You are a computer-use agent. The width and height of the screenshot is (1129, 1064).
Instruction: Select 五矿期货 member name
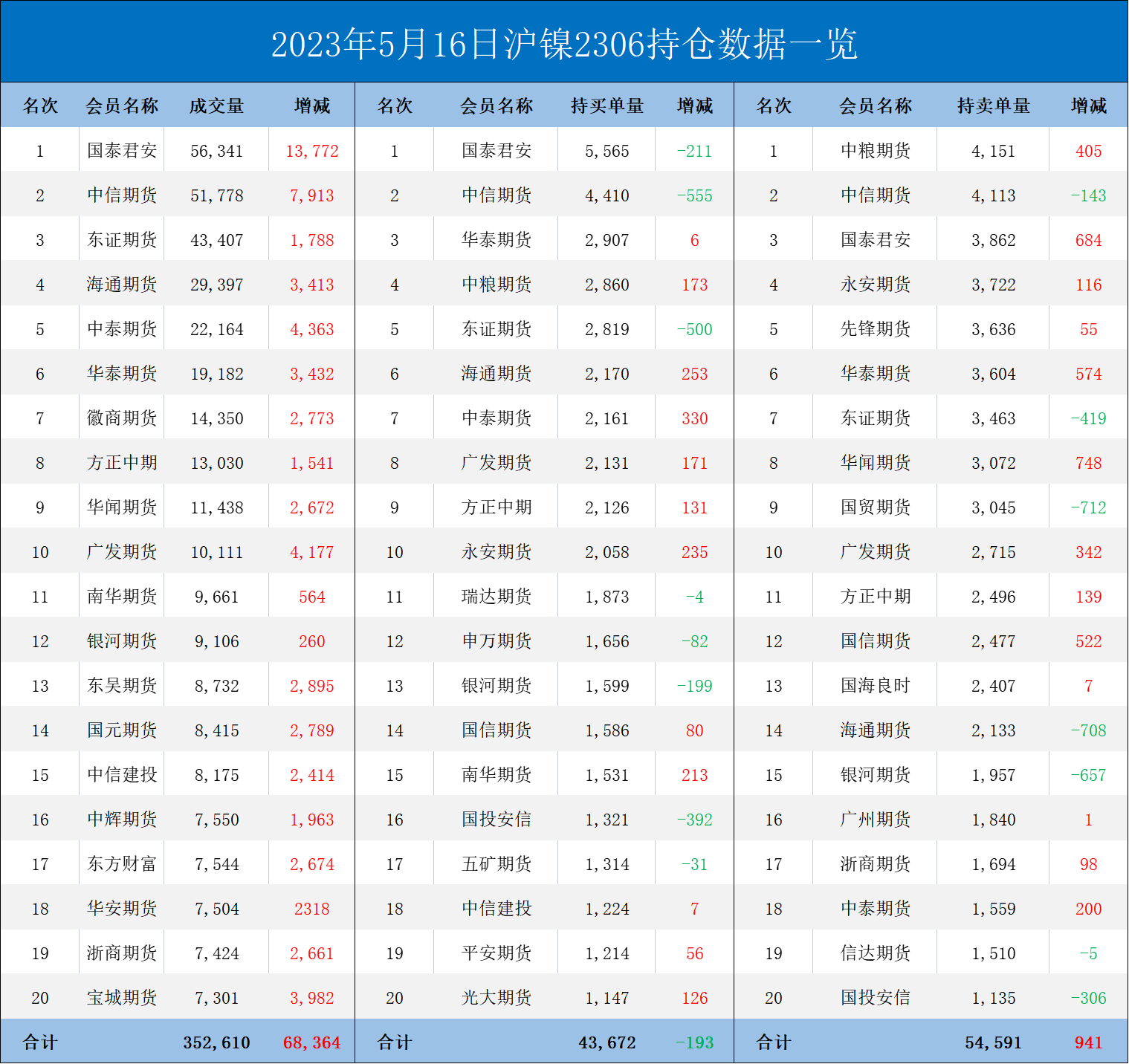tap(496, 863)
